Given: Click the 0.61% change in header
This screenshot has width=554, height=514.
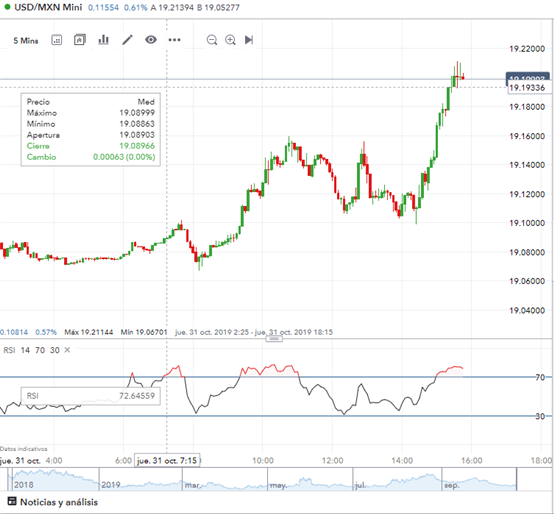Looking at the screenshot, I should (136, 7).
